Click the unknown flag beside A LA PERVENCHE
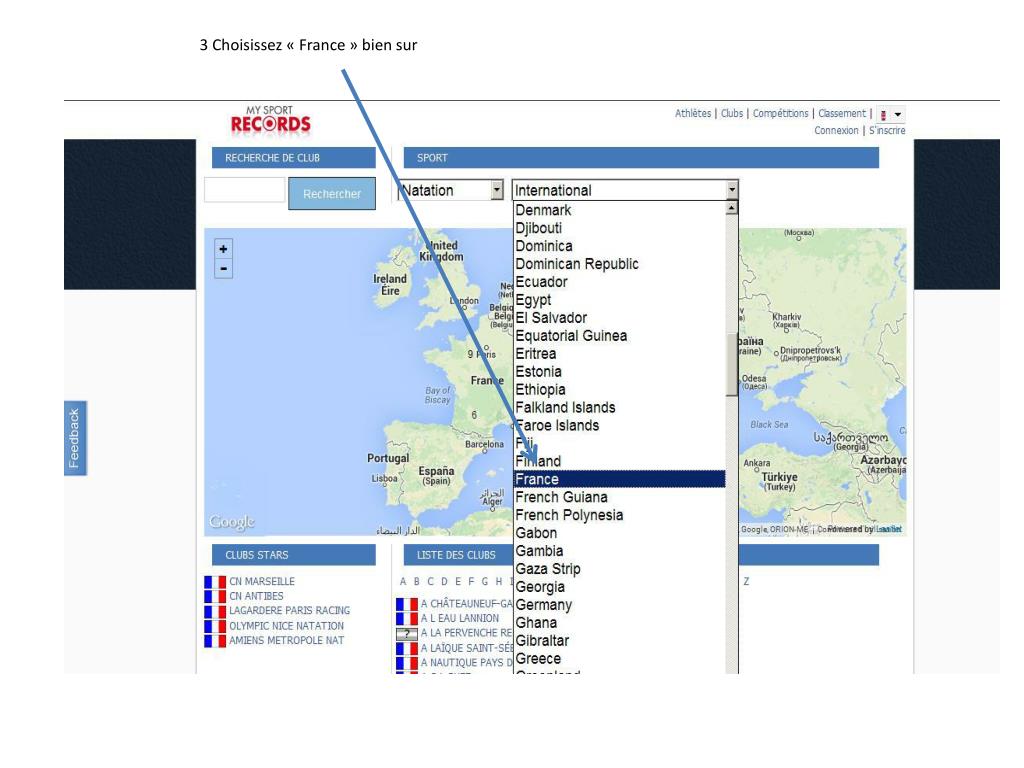This screenshot has width=1024, height=768. coord(407,633)
